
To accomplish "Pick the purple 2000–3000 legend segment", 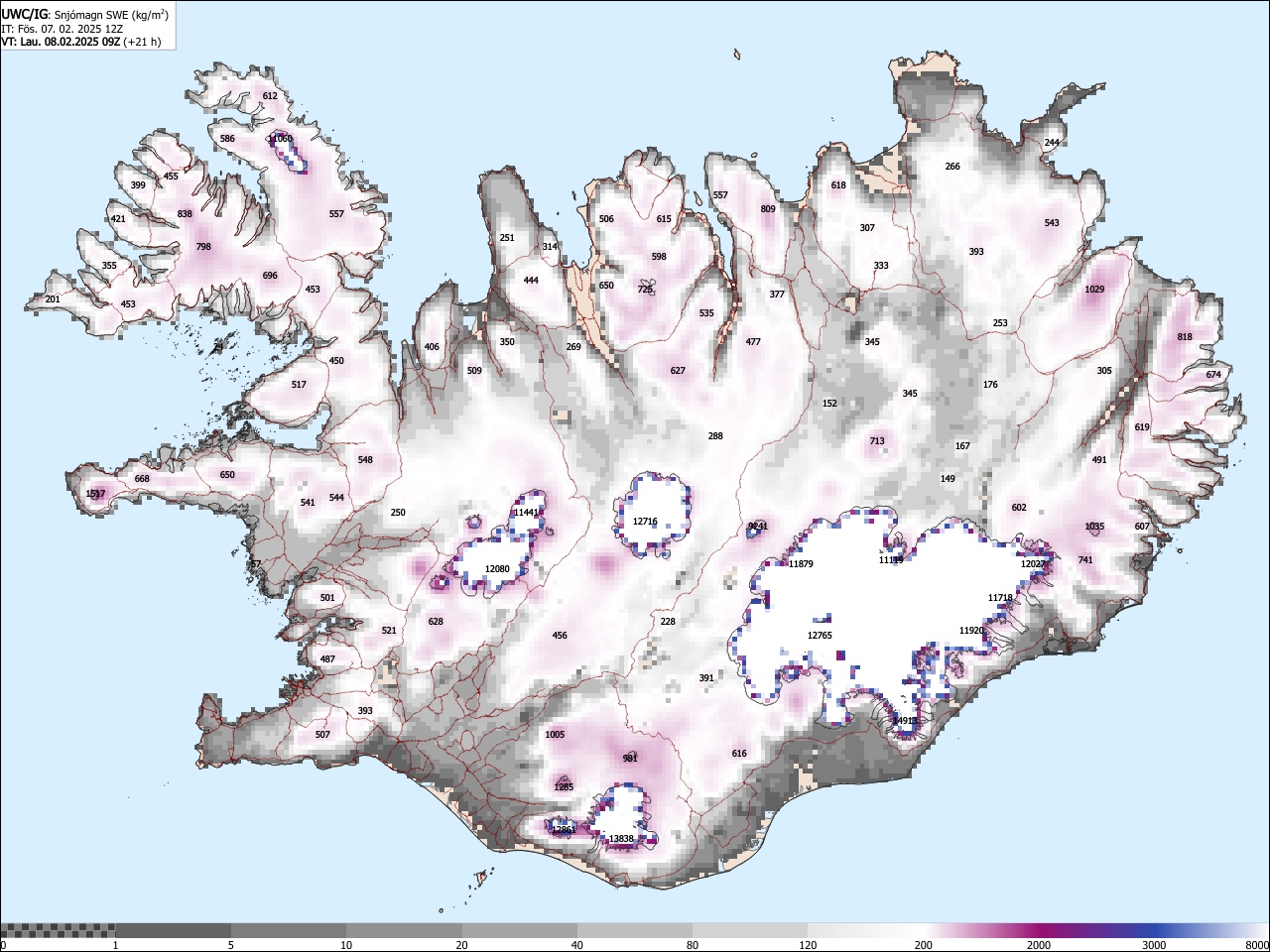I will coord(1096,930).
